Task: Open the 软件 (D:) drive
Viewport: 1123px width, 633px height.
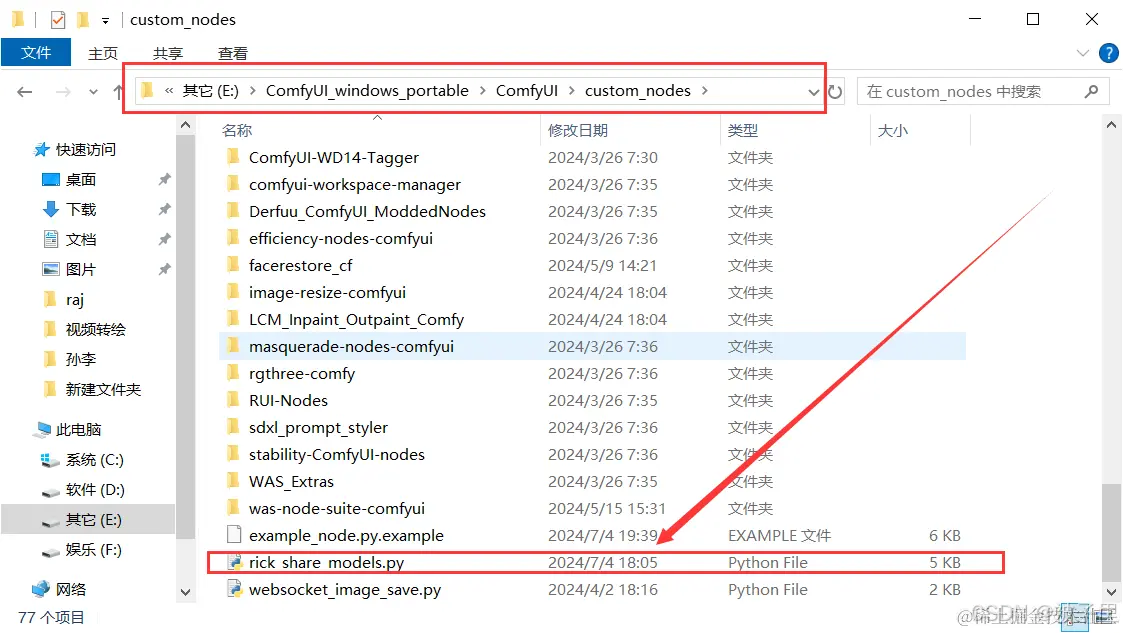Action: point(95,490)
